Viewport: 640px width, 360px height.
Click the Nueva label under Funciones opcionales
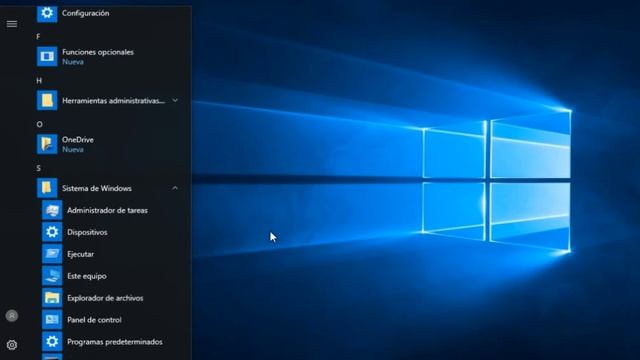[x=73, y=62]
